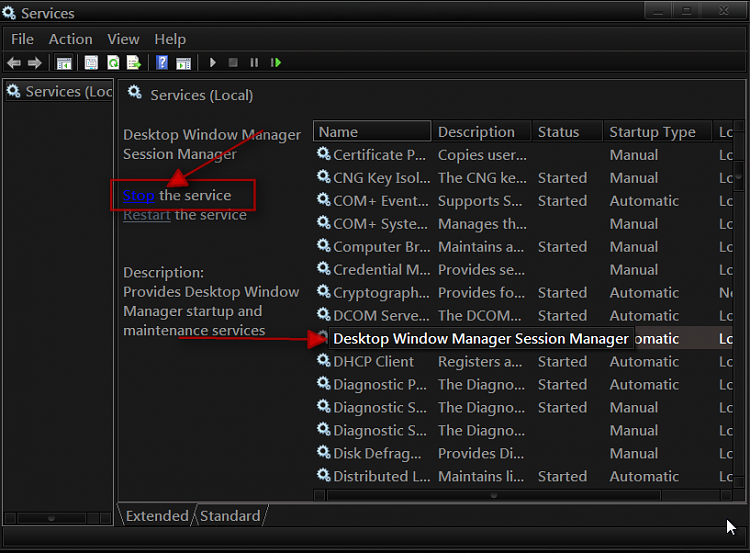Click the services list horizontal scrollbar
This screenshot has width=750, height=553.
click(523, 496)
